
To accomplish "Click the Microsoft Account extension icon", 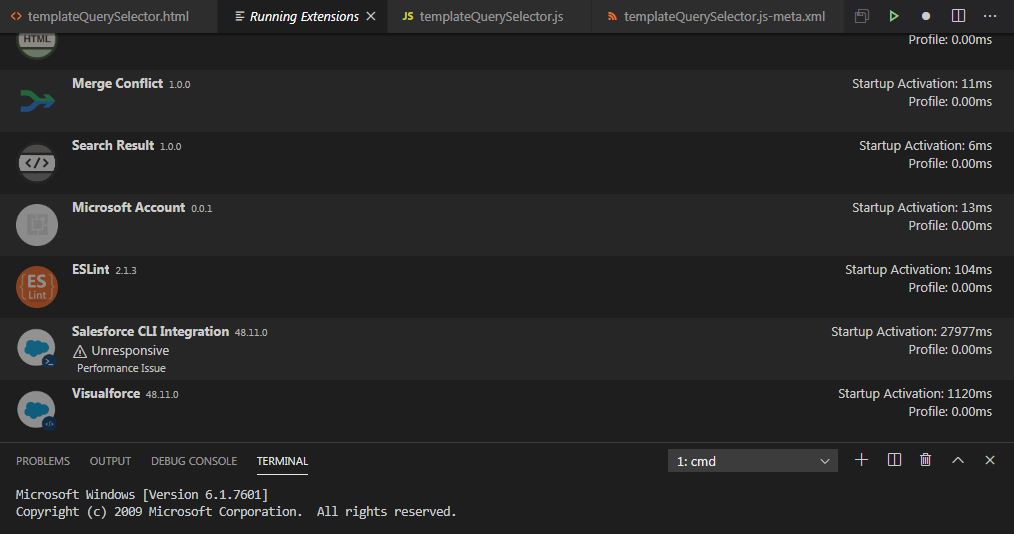I will (x=37, y=225).
